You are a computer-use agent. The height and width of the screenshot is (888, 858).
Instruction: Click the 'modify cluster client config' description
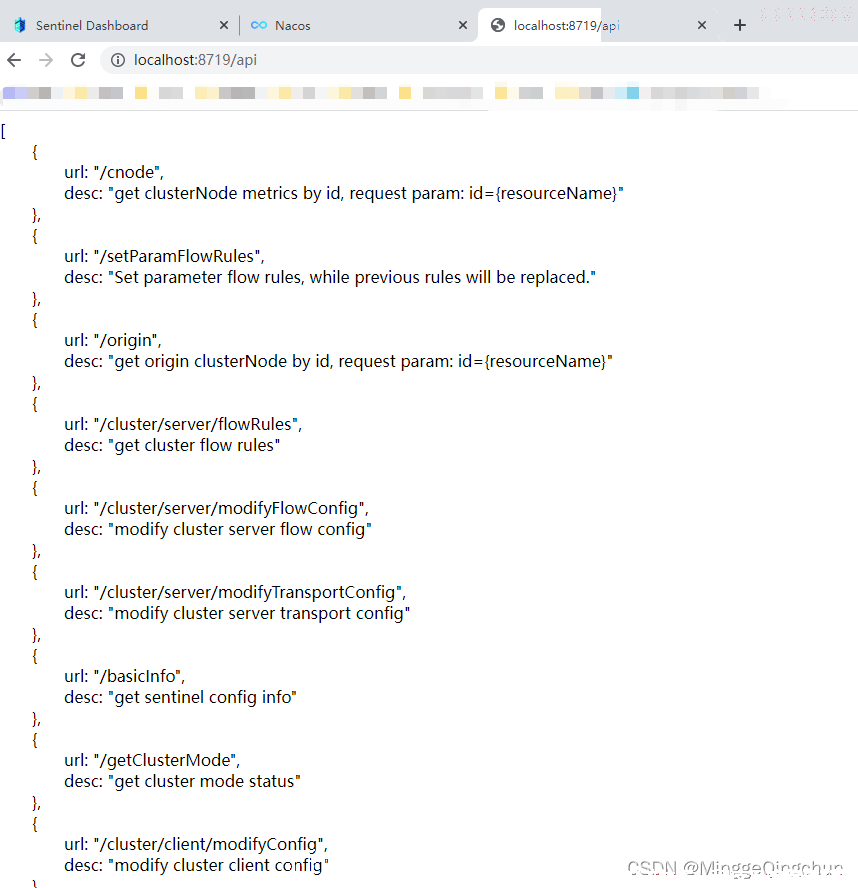(x=197, y=865)
